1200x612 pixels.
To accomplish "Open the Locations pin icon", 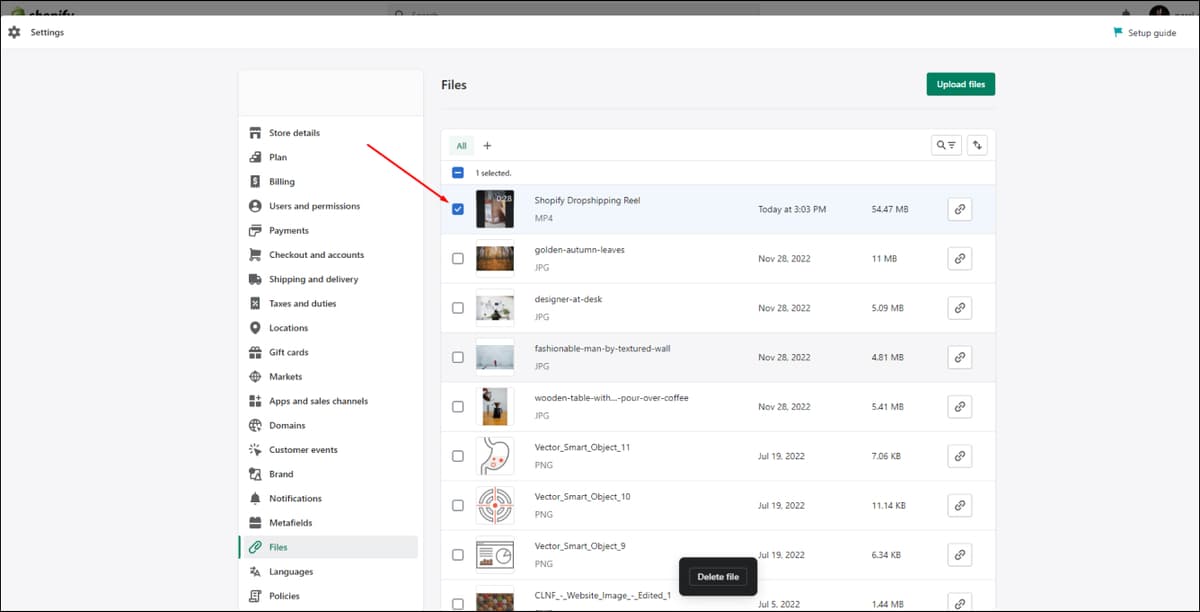I will (x=255, y=328).
